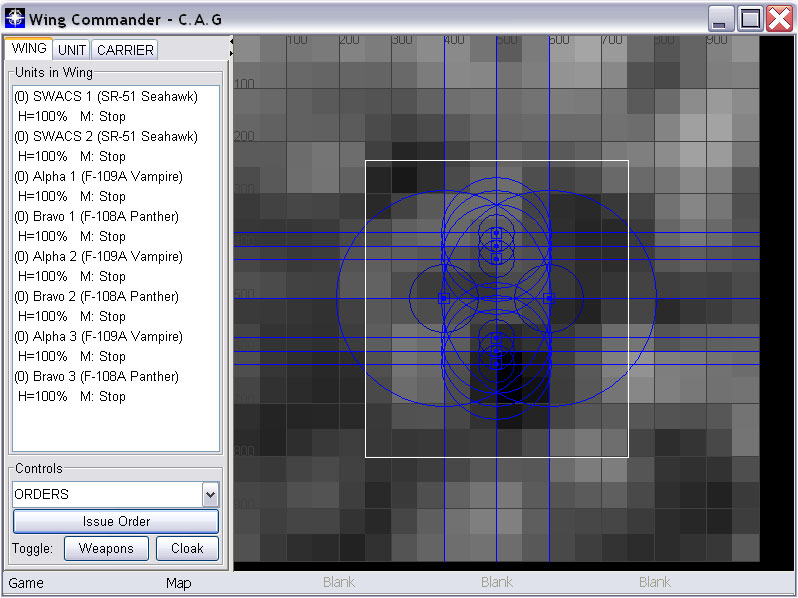Click the top unit marker of the lower trio
This screenshot has width=798, height=598.
(496, 338)
